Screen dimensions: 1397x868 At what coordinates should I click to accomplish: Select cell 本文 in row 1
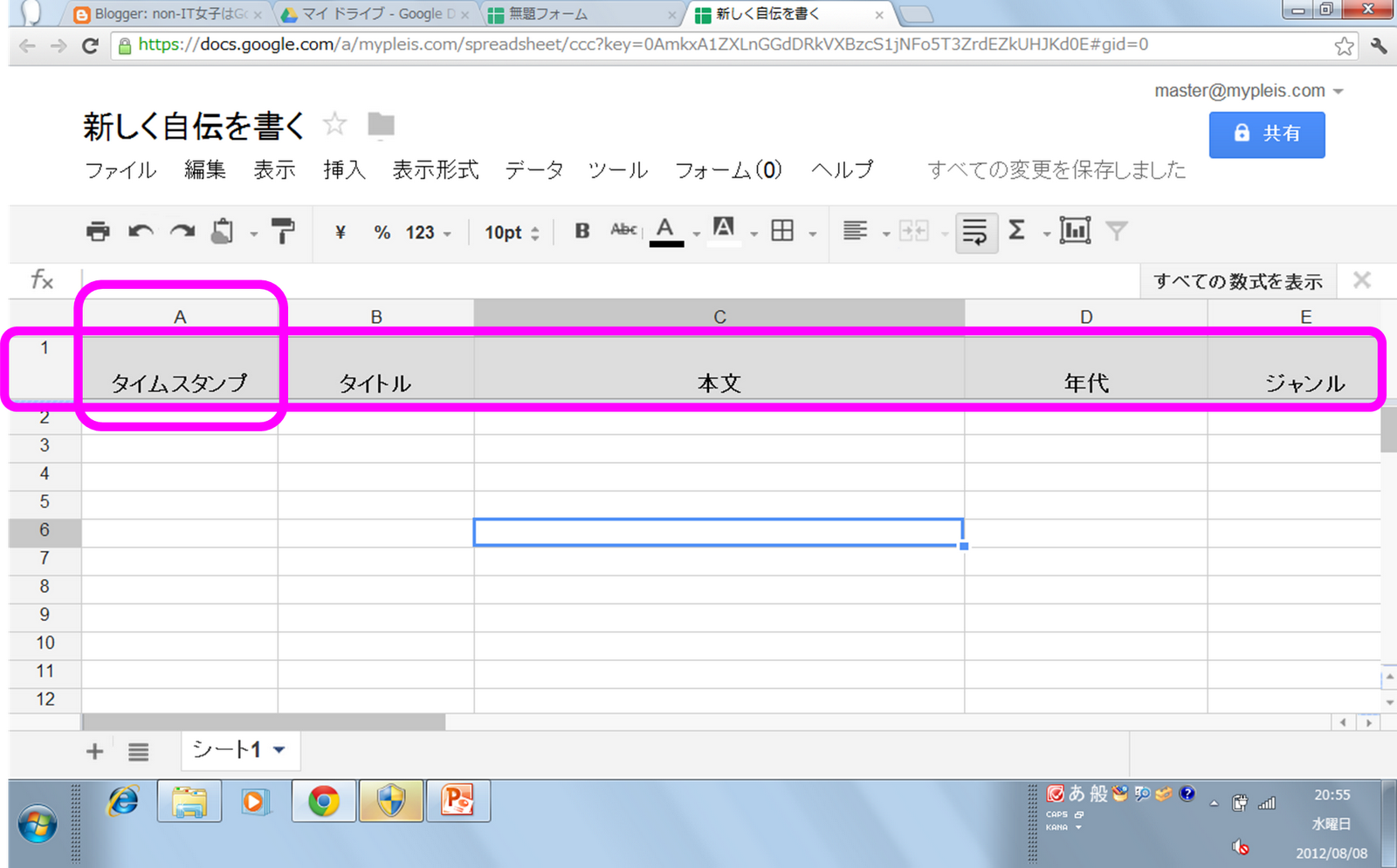pos(719,368)
